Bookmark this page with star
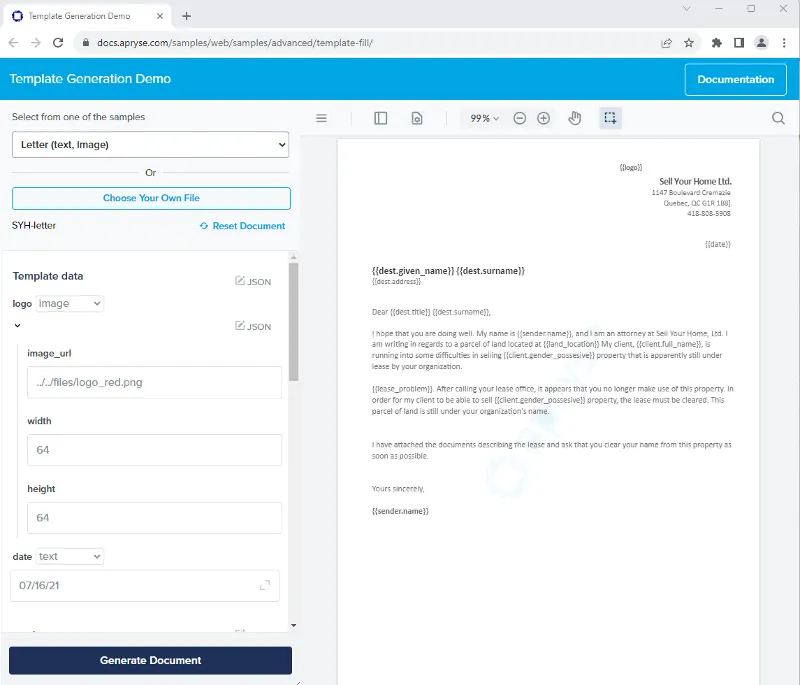The image size is (800, 685). (x=689, y=43)
